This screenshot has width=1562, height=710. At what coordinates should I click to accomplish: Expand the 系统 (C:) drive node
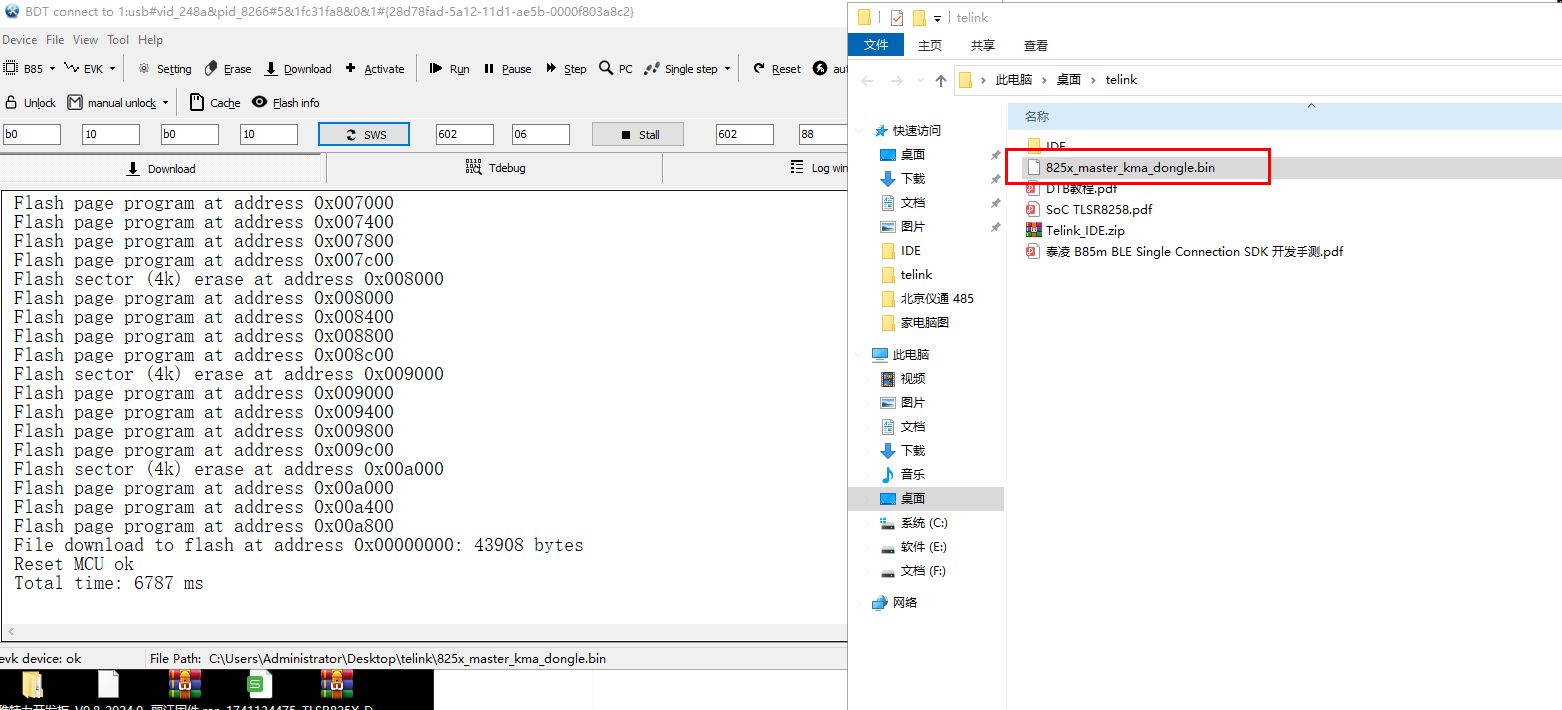pyautogui.click(x=866, y=523)
